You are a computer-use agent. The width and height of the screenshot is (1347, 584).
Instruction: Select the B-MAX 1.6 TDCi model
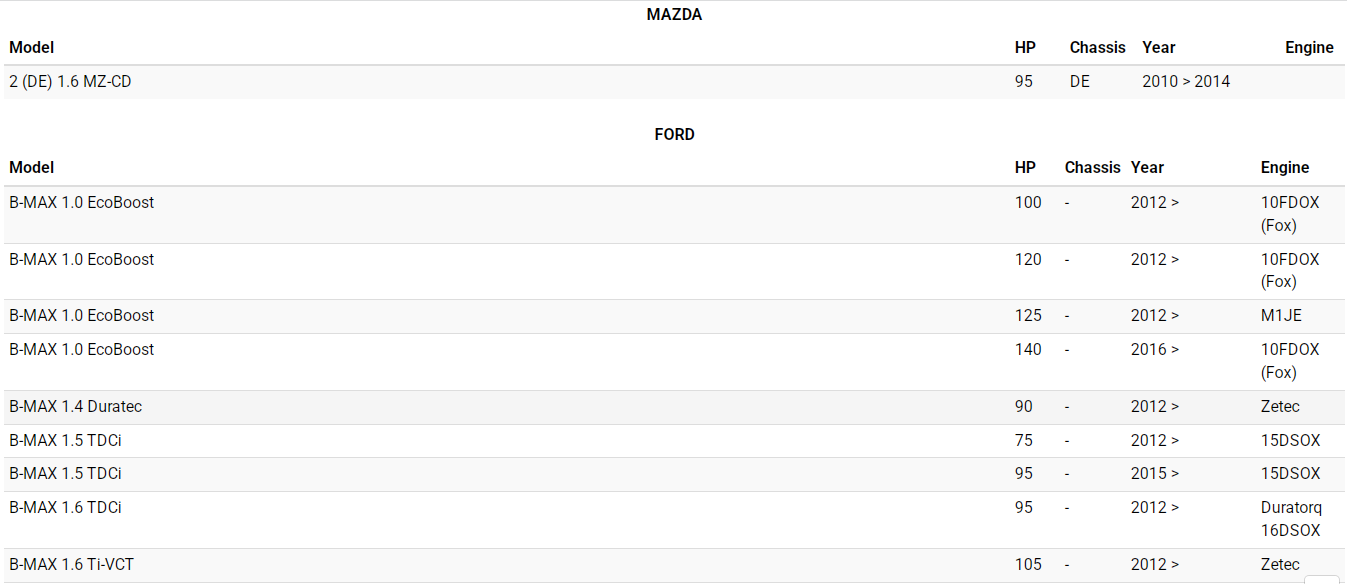click(65, 508)
